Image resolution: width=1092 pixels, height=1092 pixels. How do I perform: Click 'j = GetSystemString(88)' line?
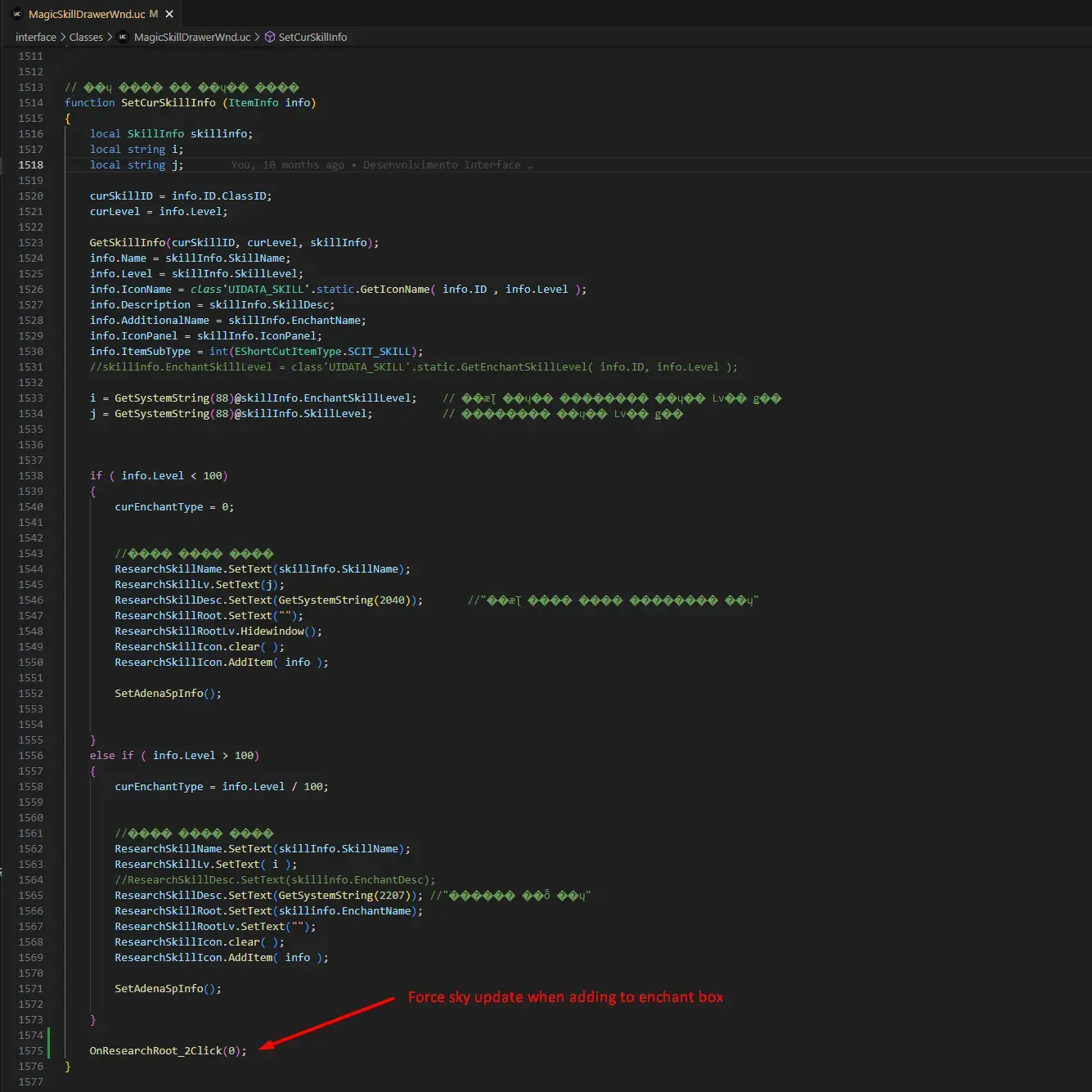[231, 413]
